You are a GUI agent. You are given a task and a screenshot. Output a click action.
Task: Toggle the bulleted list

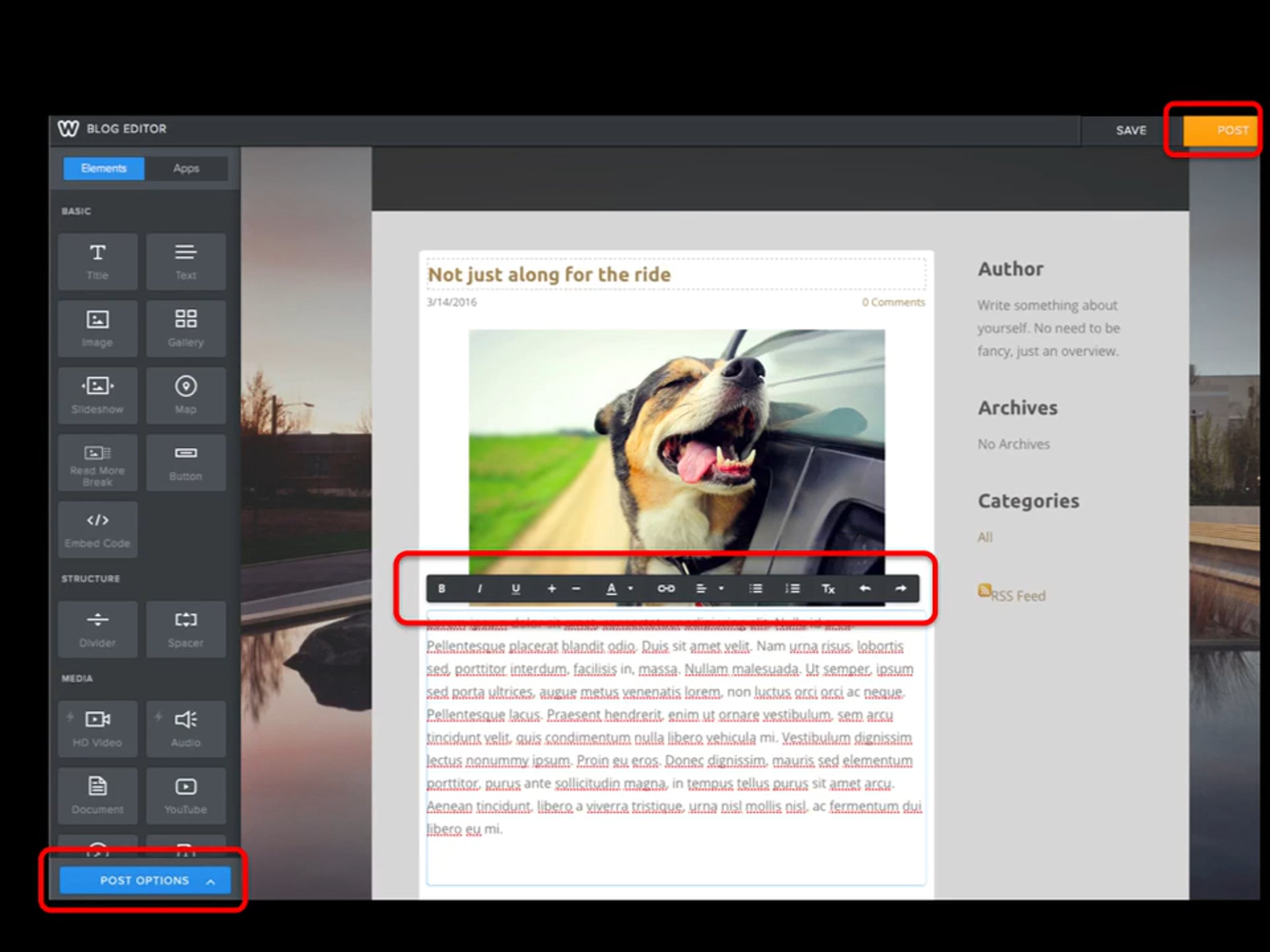pyautogui.click(x=756, y=588)
